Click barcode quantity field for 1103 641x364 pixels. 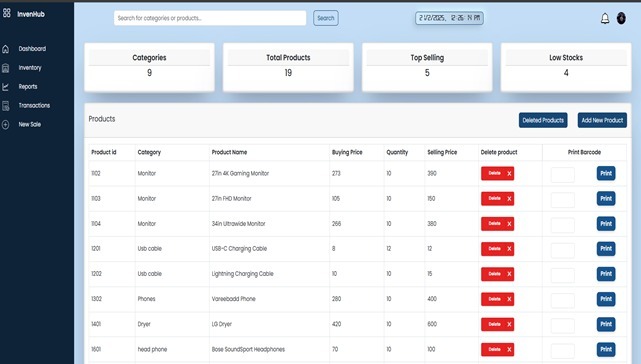563,200
